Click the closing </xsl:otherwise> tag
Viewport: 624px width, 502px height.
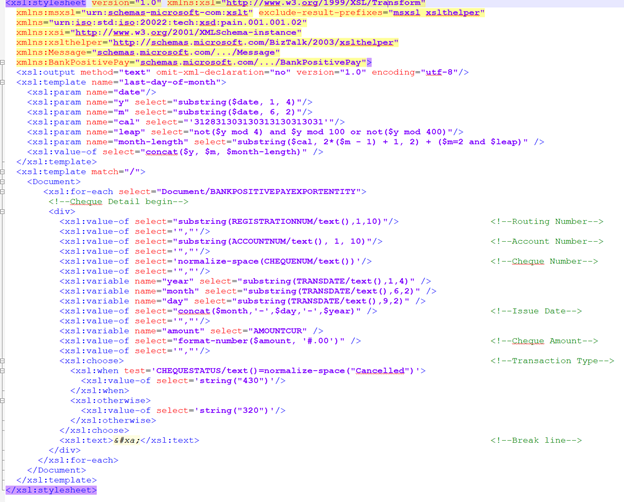click(113, 421)
